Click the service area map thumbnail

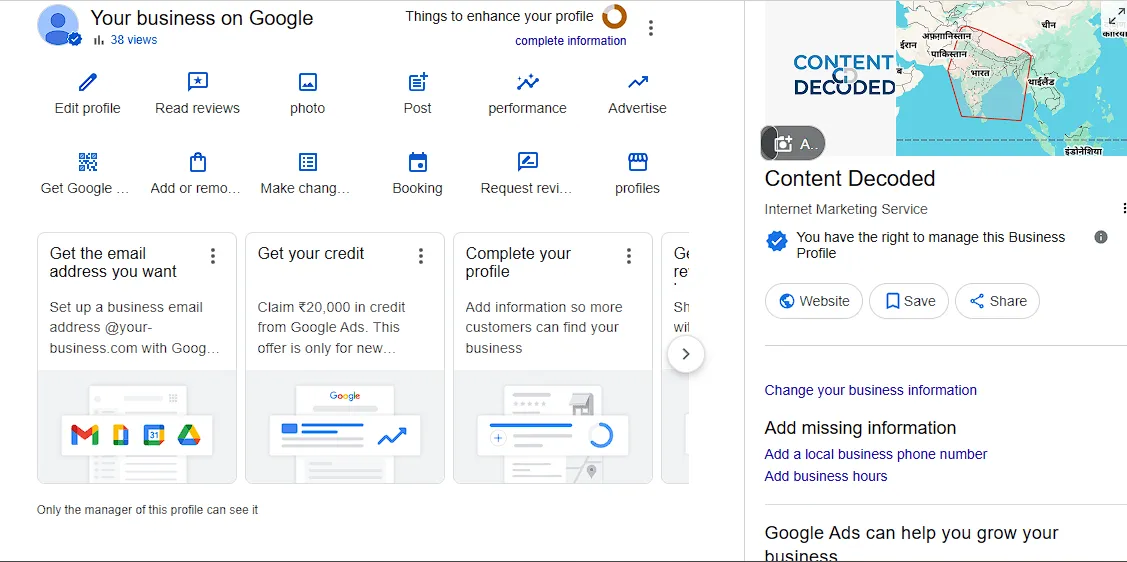[x=1011, y=78]
